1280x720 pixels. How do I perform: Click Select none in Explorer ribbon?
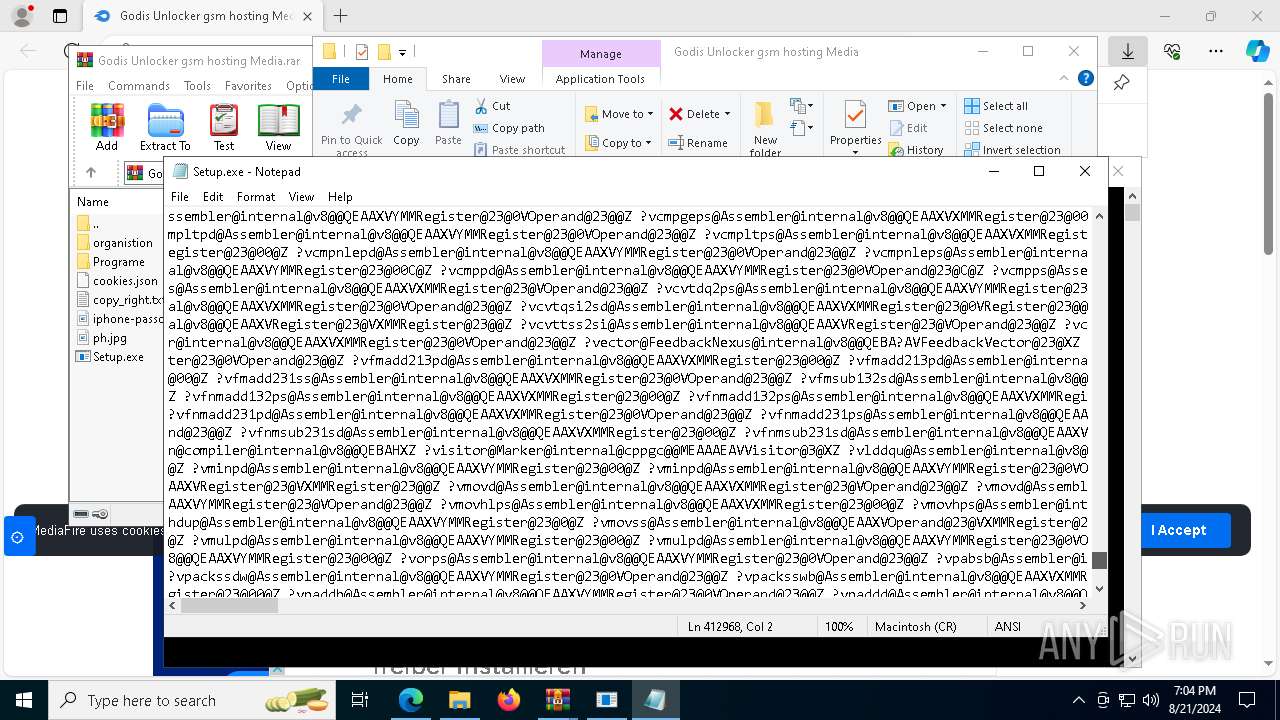(1003, 128)
